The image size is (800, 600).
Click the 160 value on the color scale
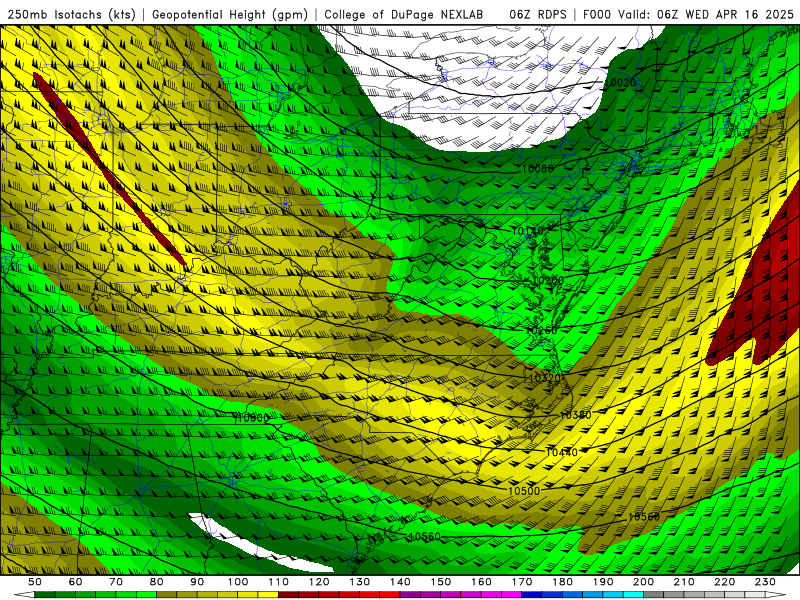pyautogui.click(x=481, y=582)
